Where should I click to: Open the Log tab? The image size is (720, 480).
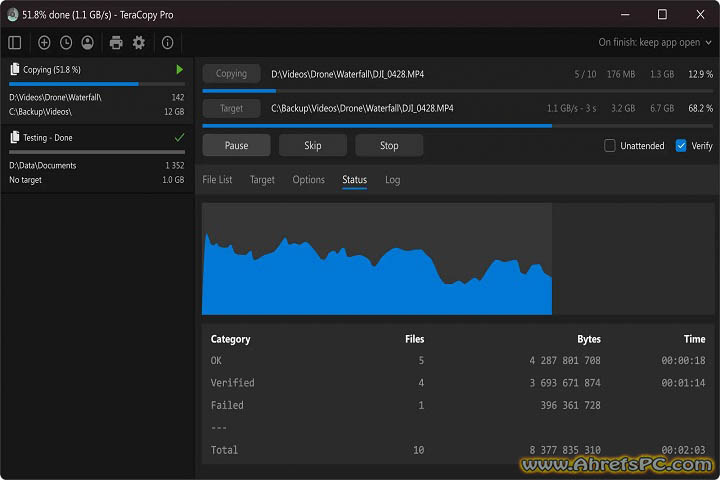pos(393,180)
